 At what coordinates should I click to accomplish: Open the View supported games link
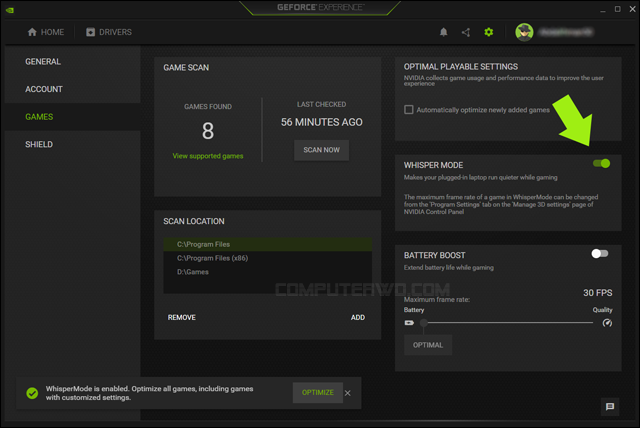[208, 156]
